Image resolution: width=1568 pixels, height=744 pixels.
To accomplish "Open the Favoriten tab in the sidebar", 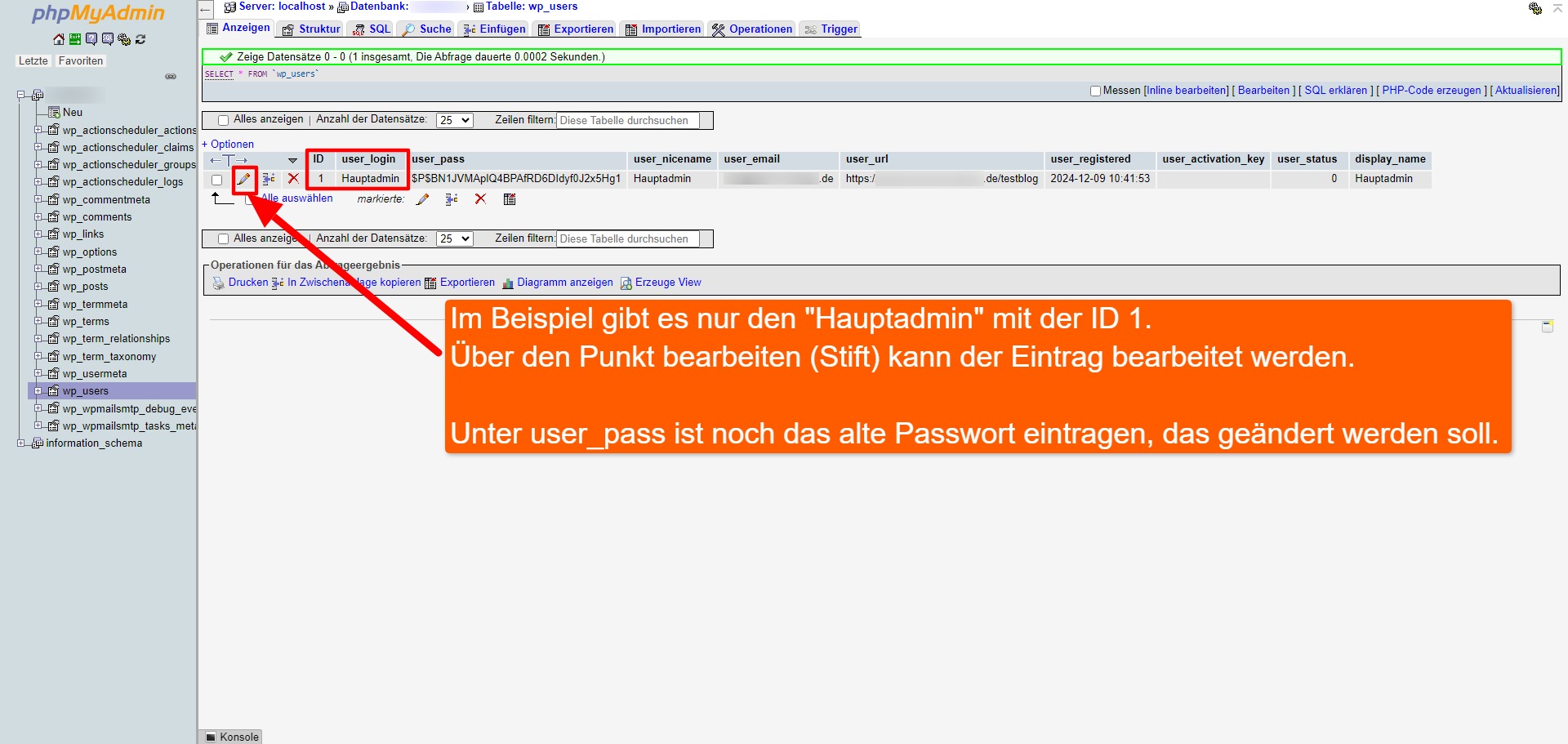I will (x=81, y=61).
